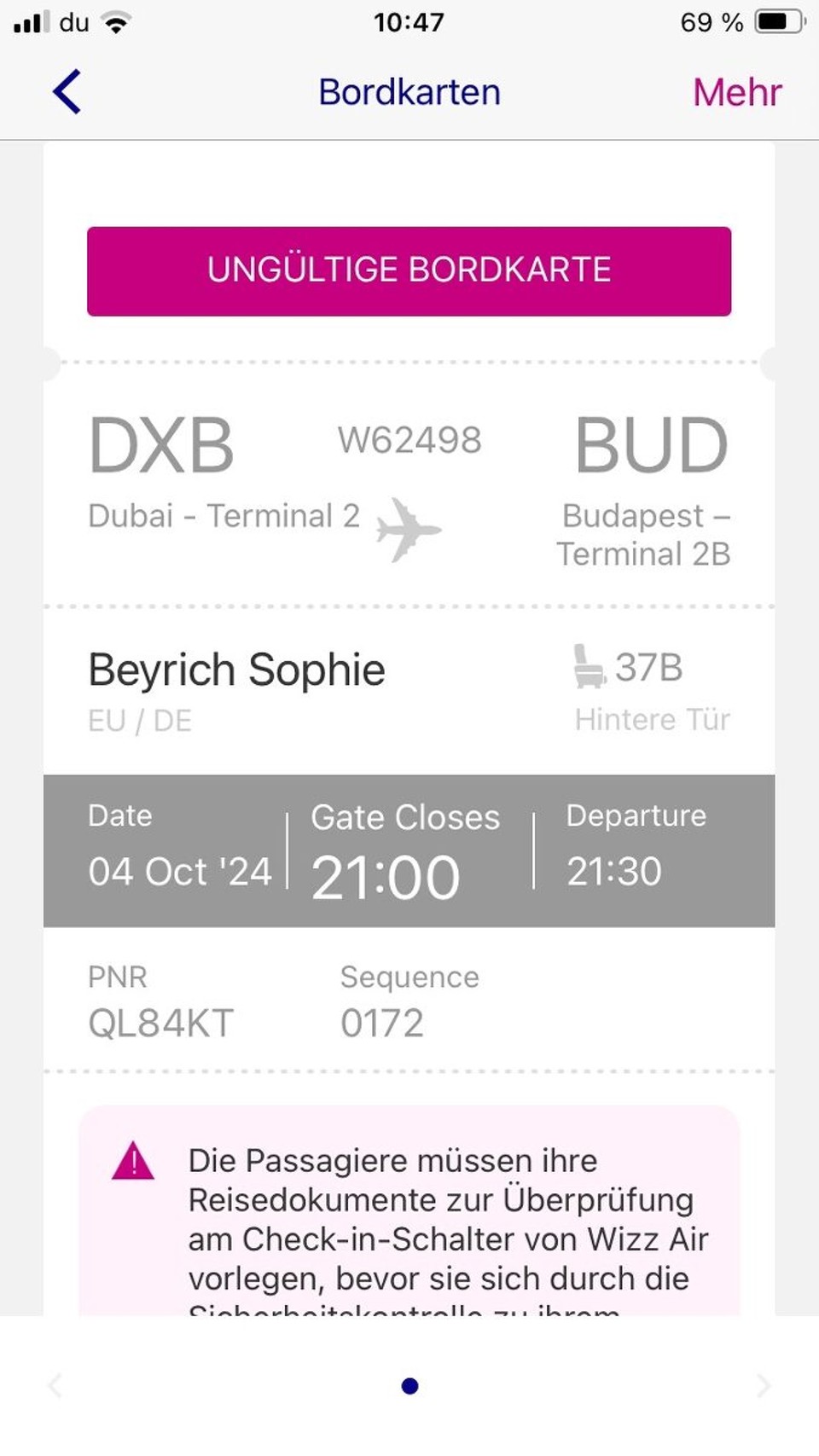Image resolution: width=819 pixels, height=1456 pixels.
Task: Go to next boarding pass arrow
Action: (x=763, y=1386)
